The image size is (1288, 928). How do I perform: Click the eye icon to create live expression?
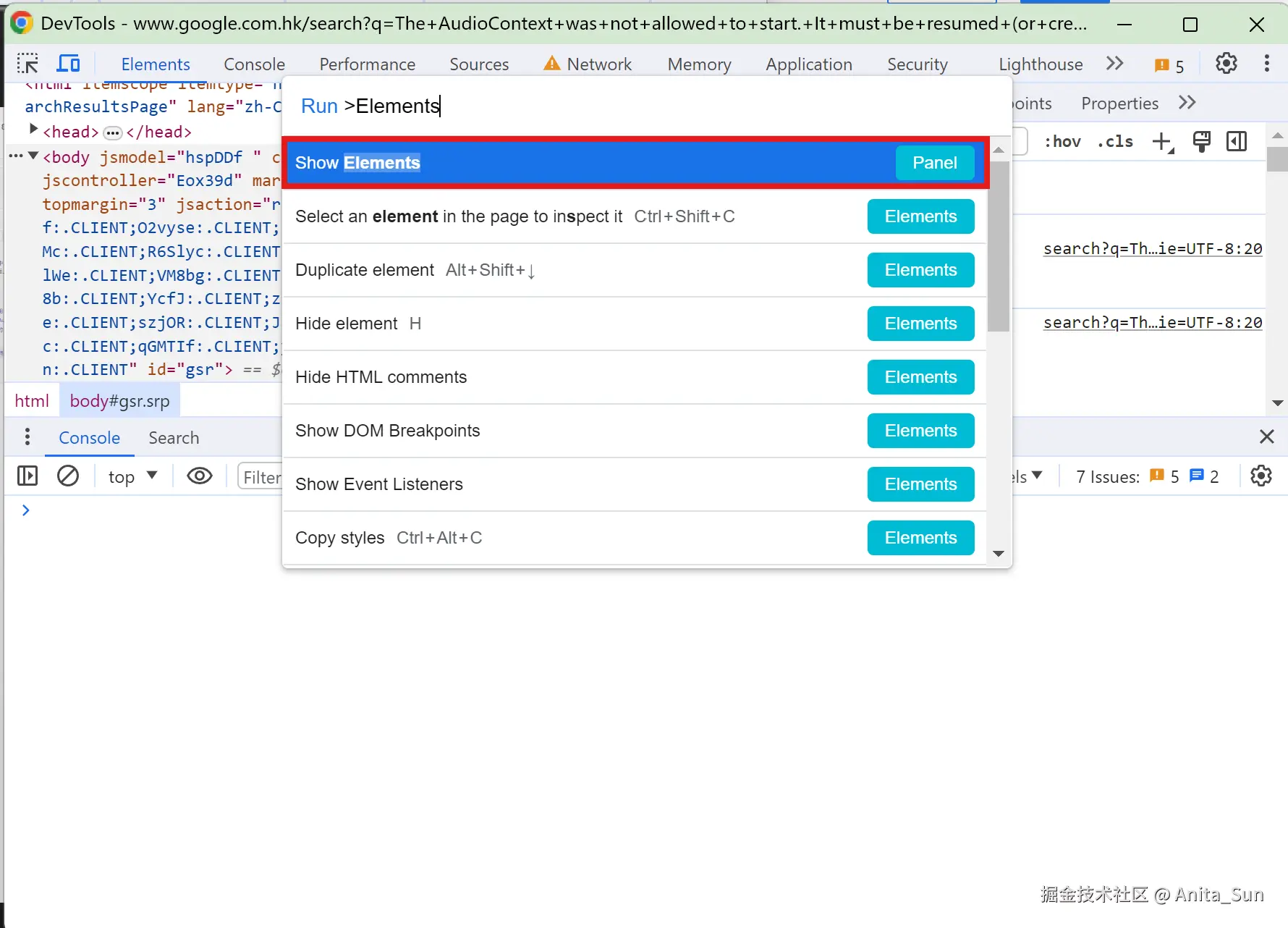(x=199, y=476)
